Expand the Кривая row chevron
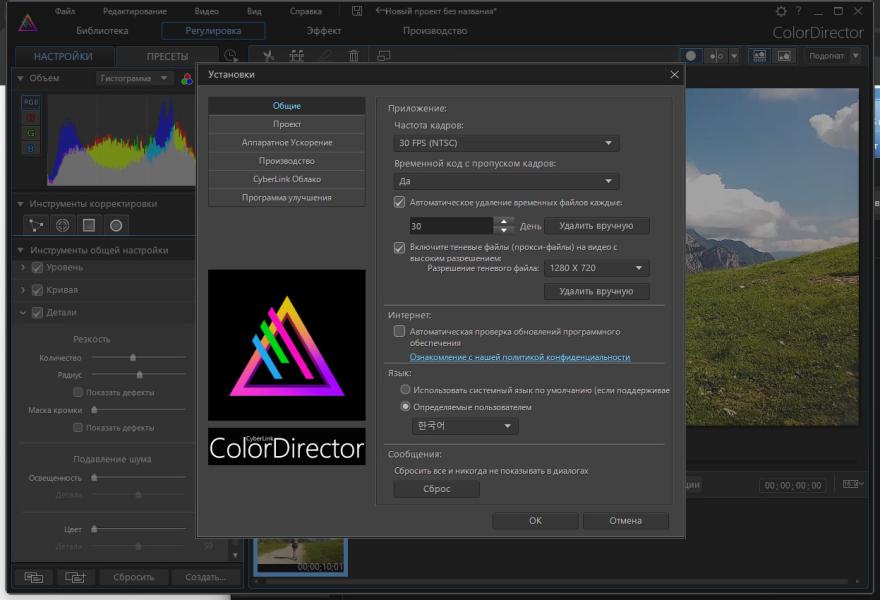The image size is (880, 600). [23, 290]
